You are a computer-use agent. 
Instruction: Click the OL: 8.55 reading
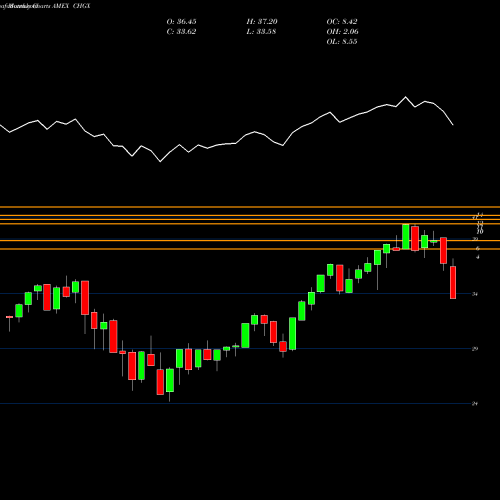point(342,42)
